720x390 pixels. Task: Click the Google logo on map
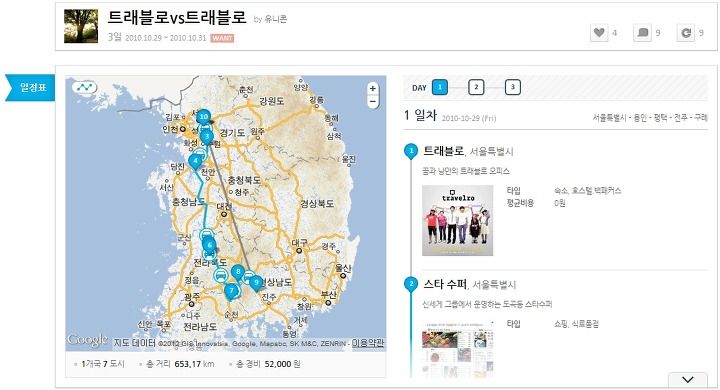tap(87, 340)
